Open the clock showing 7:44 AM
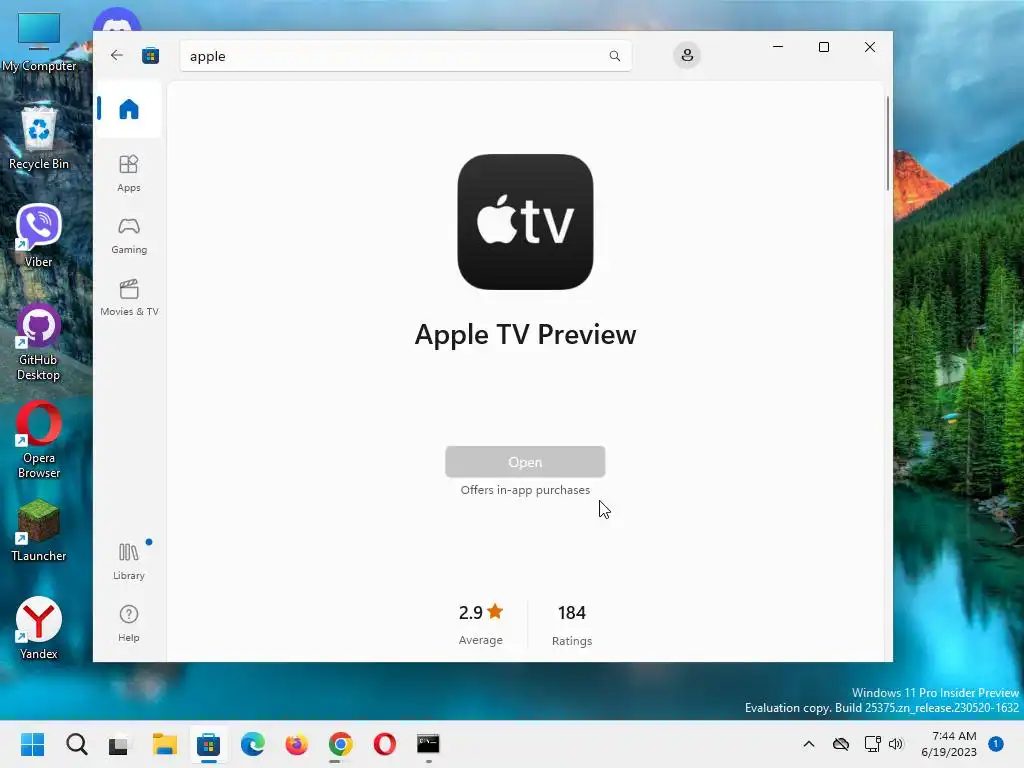This screenshot has width=1024, height=768. (x=949, y=744)
